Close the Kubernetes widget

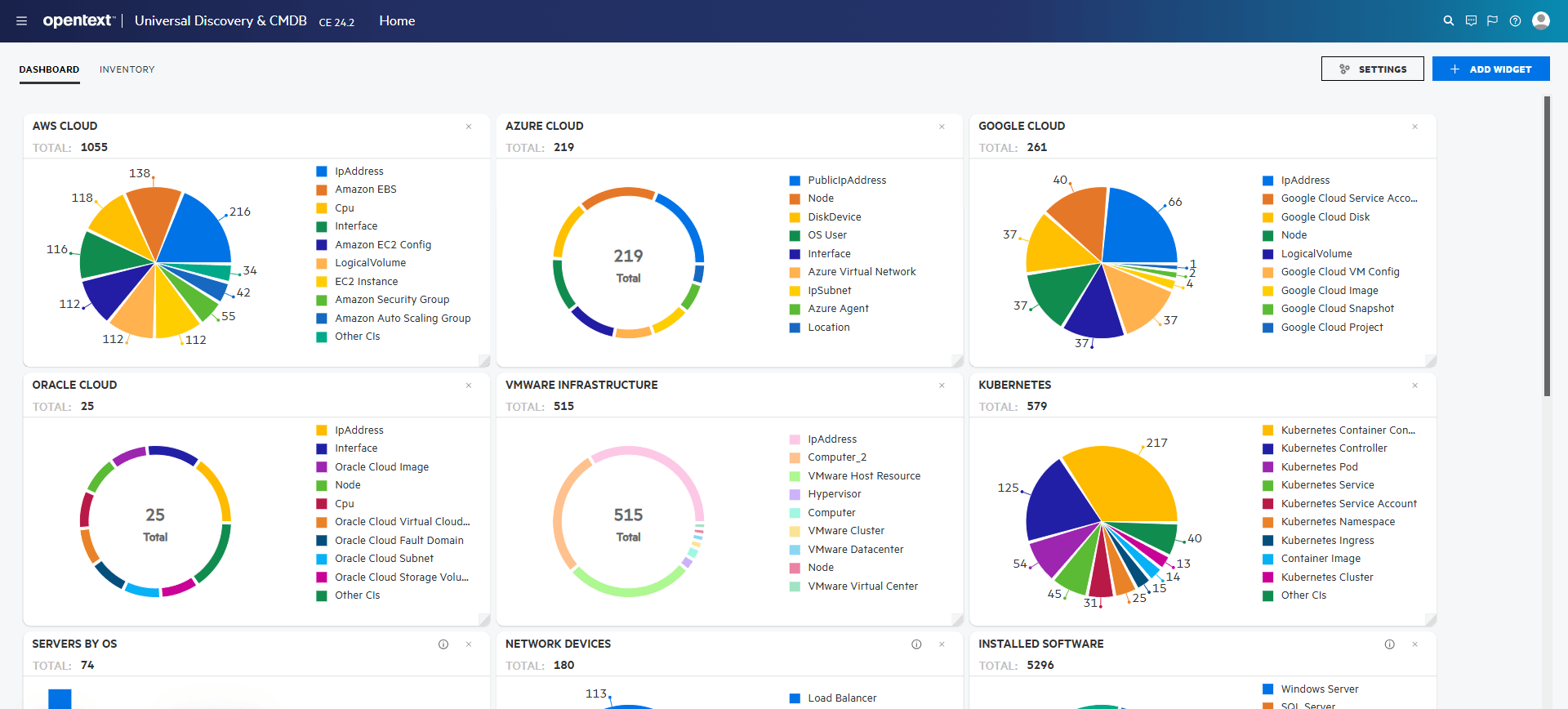pyautogui.click(x=1415, y=386)
